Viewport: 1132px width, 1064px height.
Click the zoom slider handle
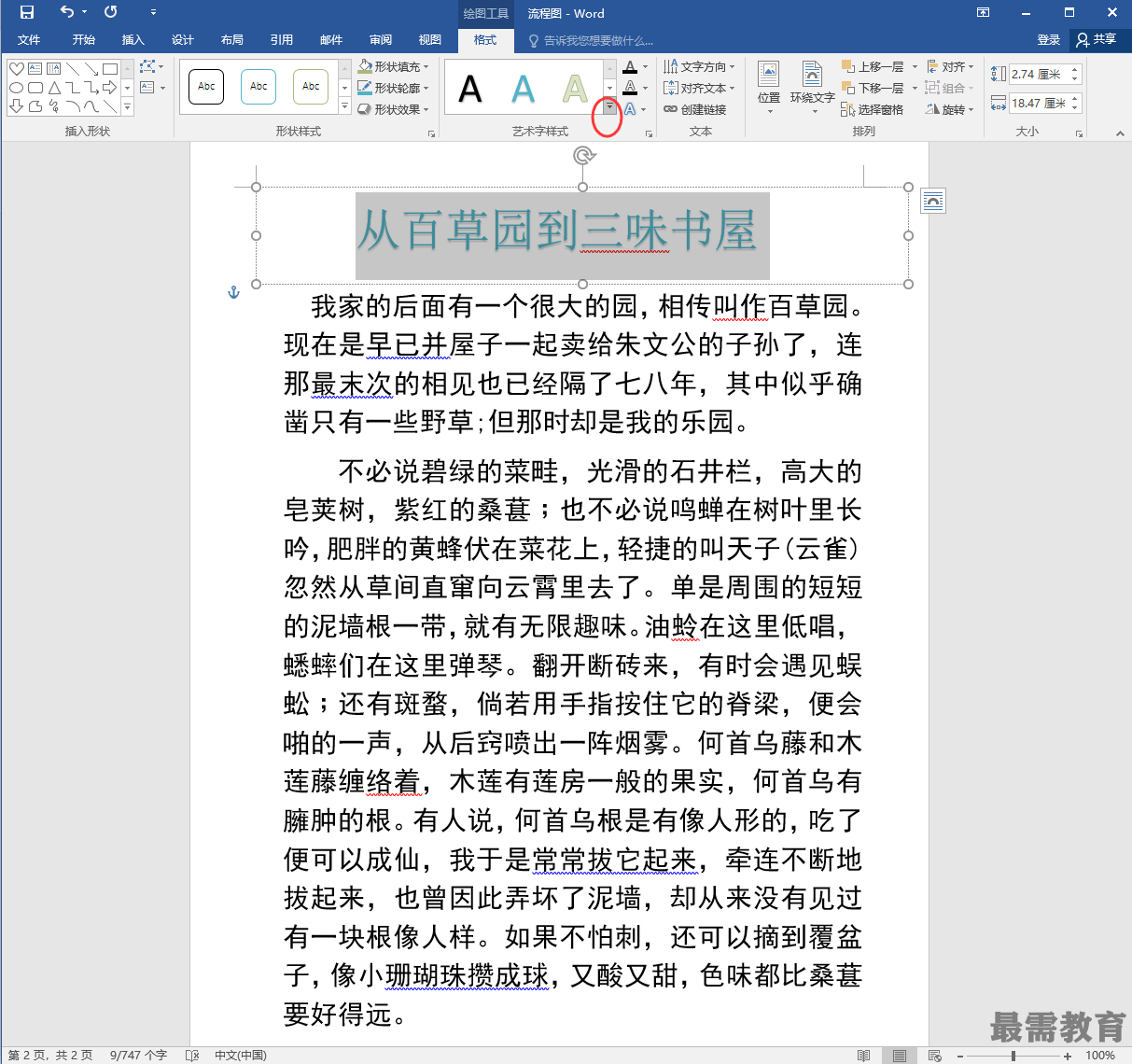[1013, 1056]
